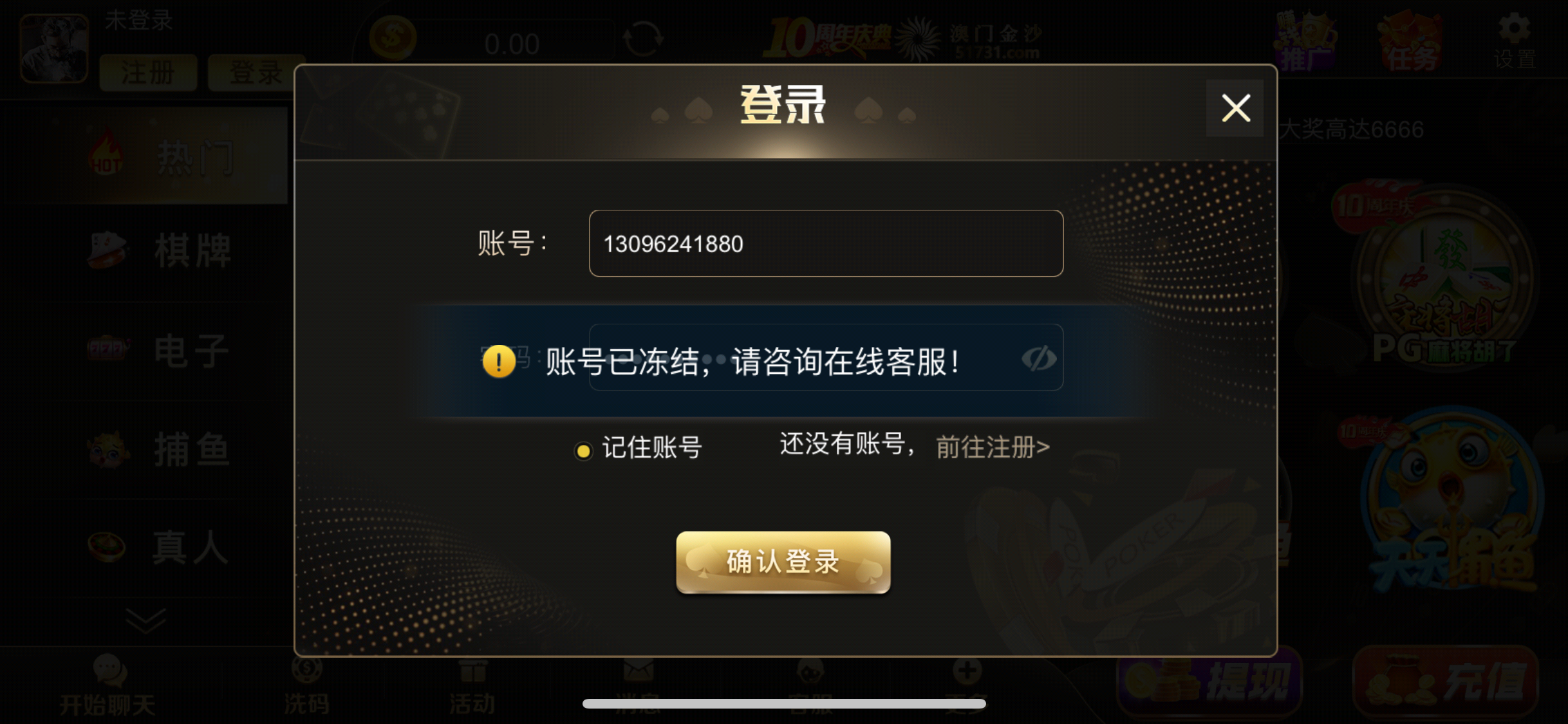
Task: Toggle password visibility eye icon
Action: [x=1038, y=358]
